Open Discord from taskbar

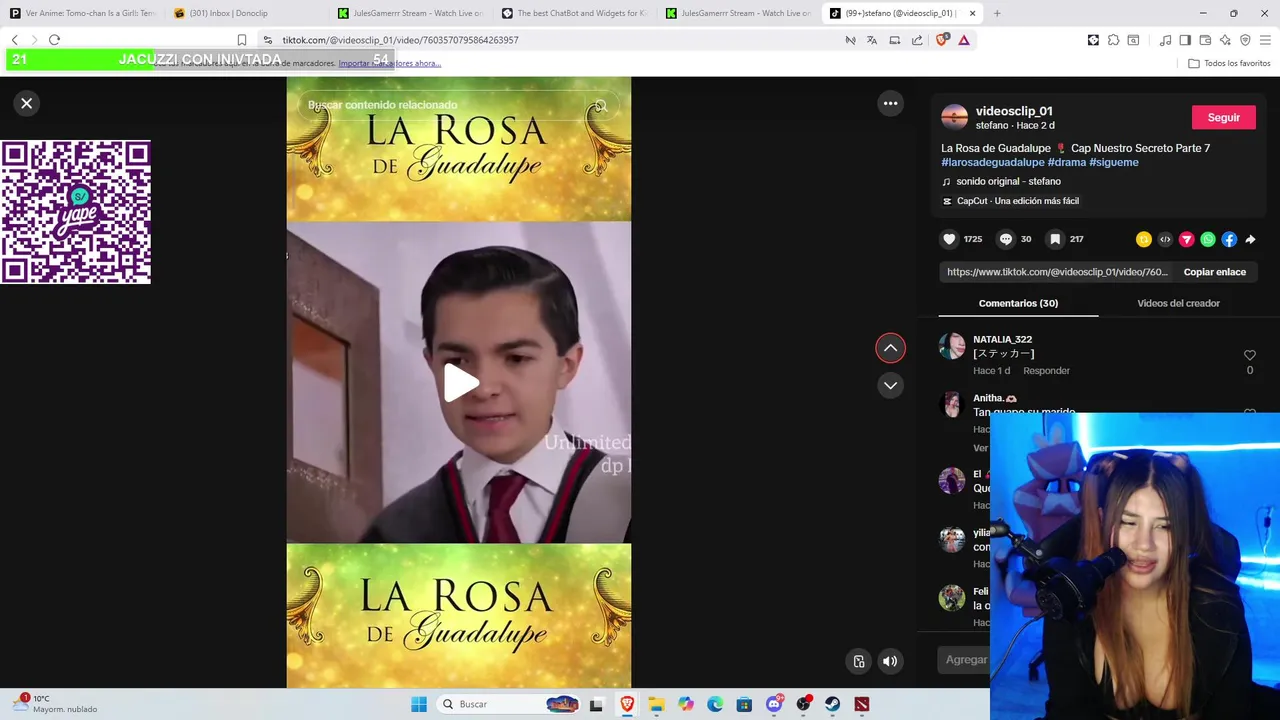[x=774, y=704]
